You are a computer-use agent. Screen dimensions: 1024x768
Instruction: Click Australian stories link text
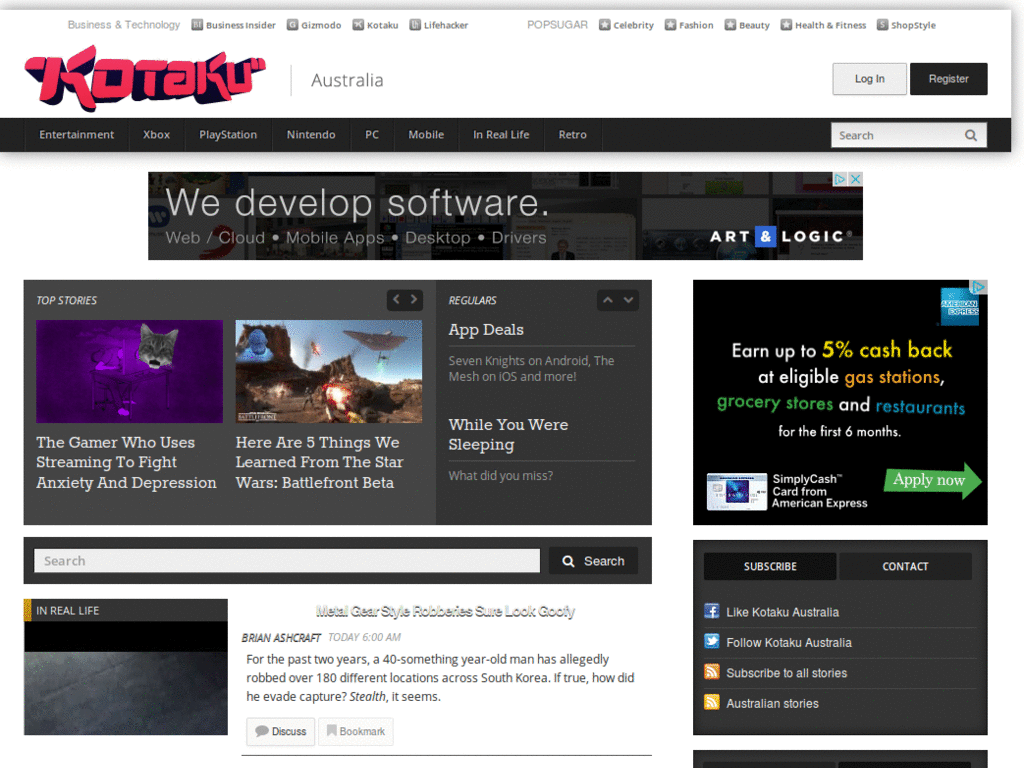[772, 703]
